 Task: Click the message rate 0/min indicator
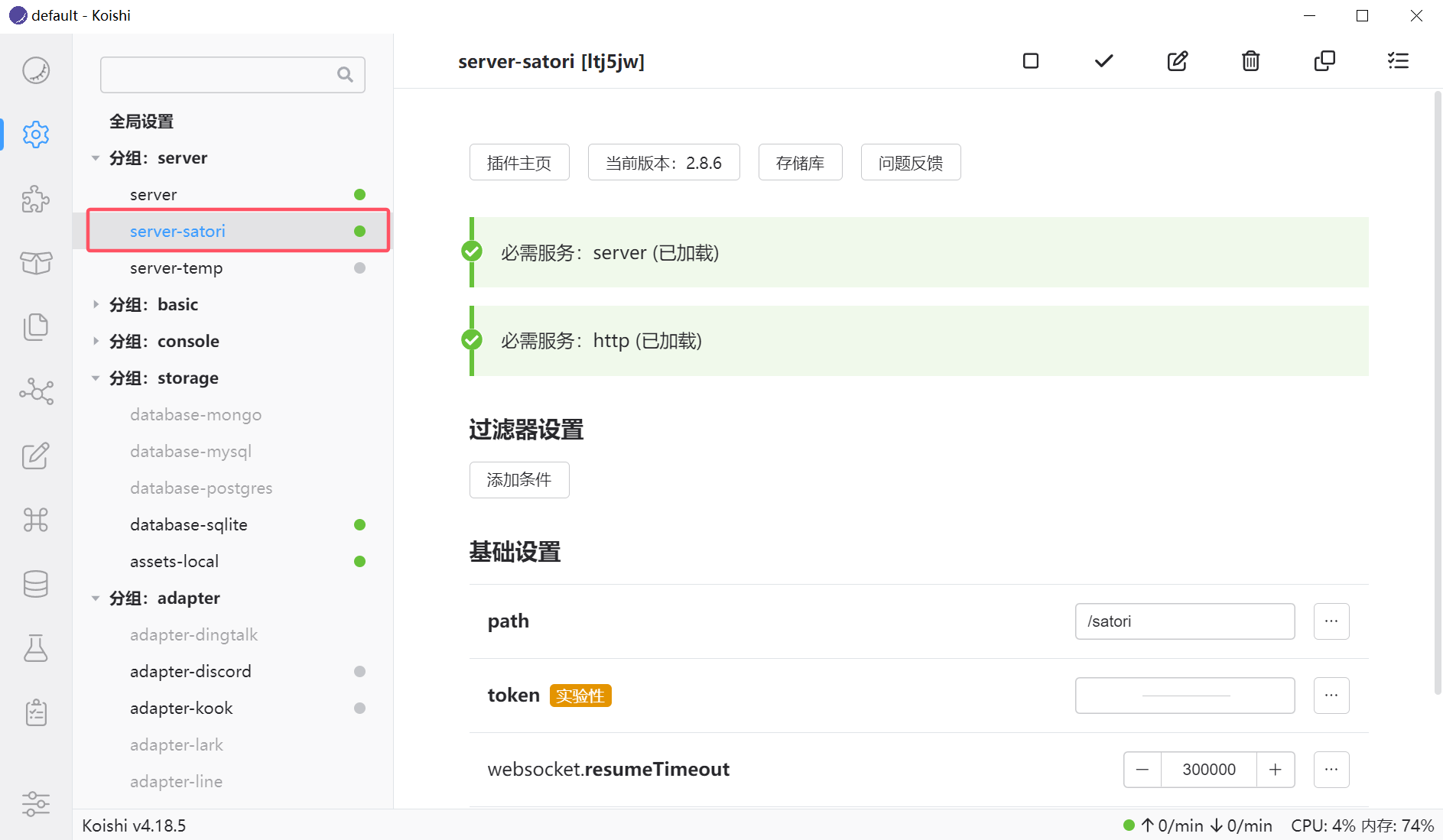[x=1198, y=825]
